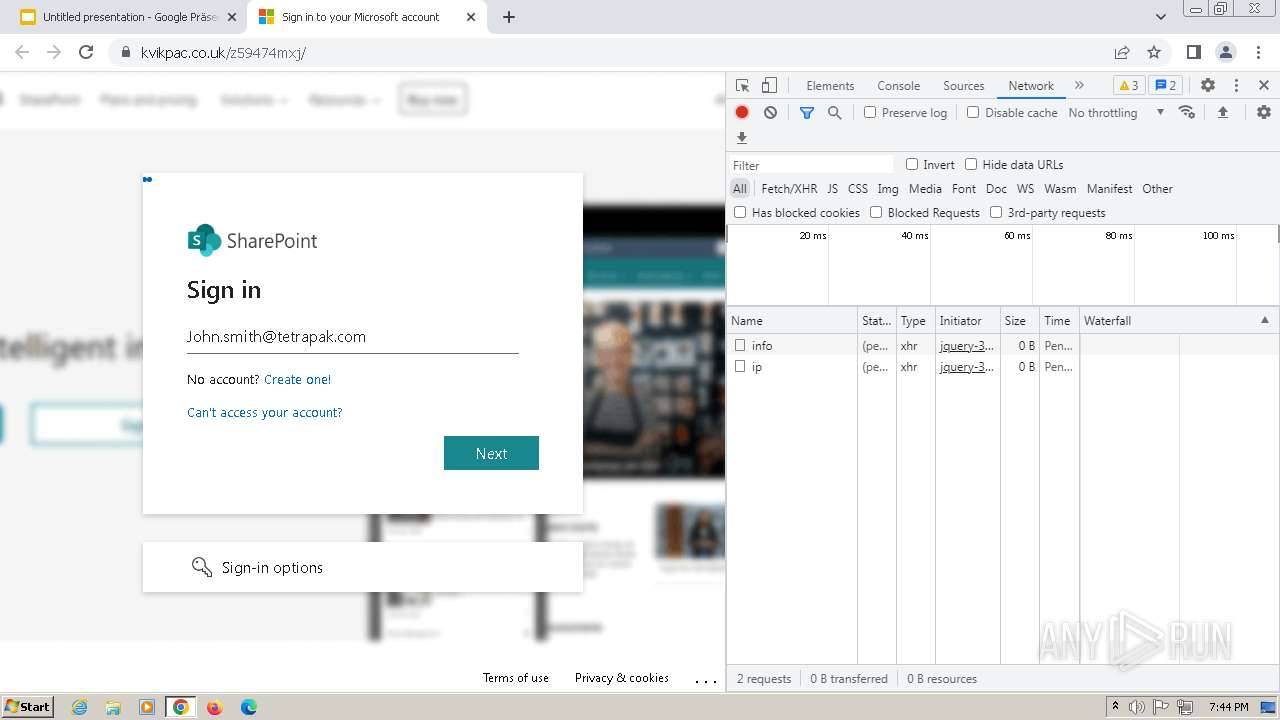This screenshot has width=1280, height=720.
Task: Check the Blocked Requests checkbox
Action: [x=876, y=212]
